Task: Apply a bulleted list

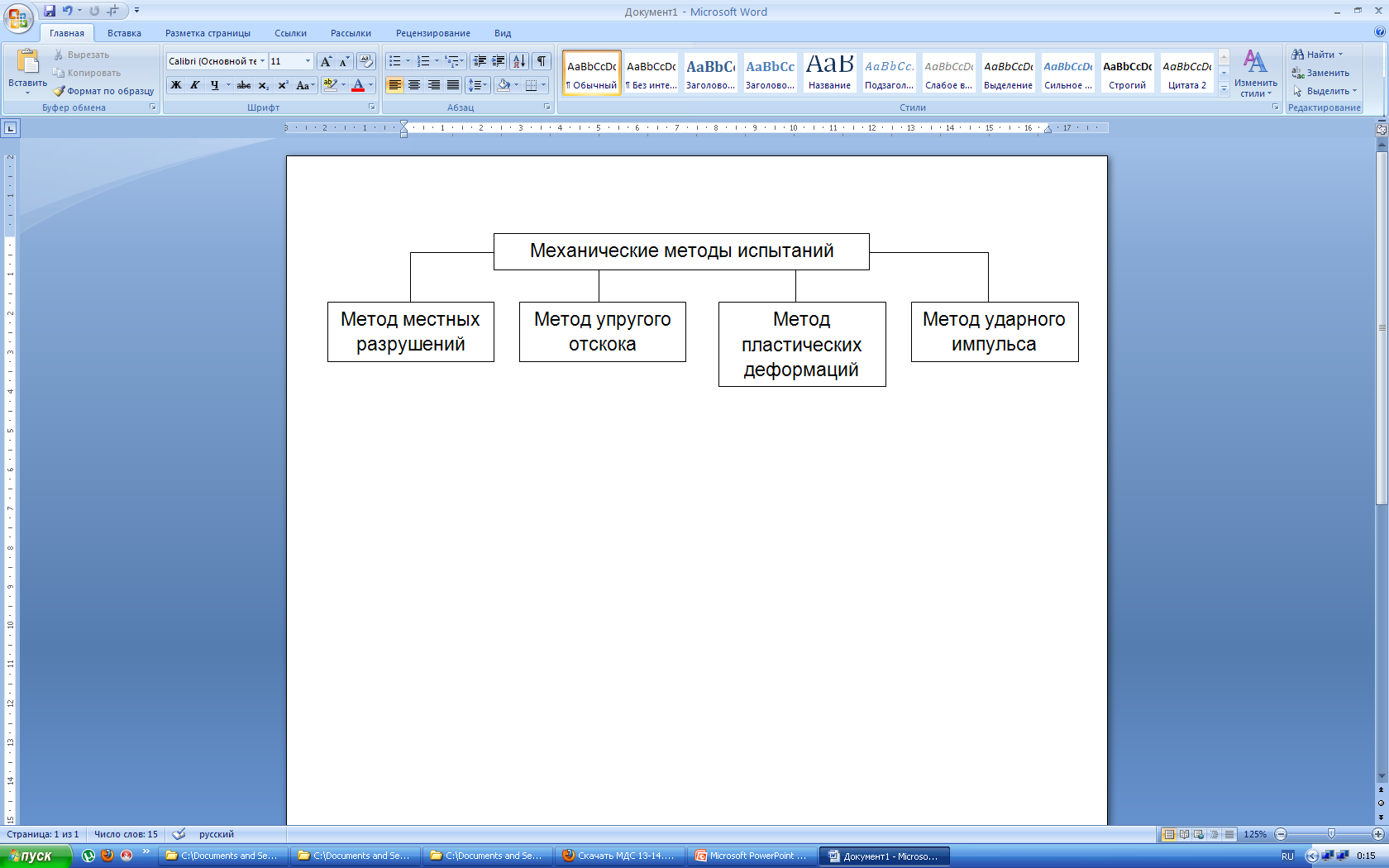Action: 395,61
